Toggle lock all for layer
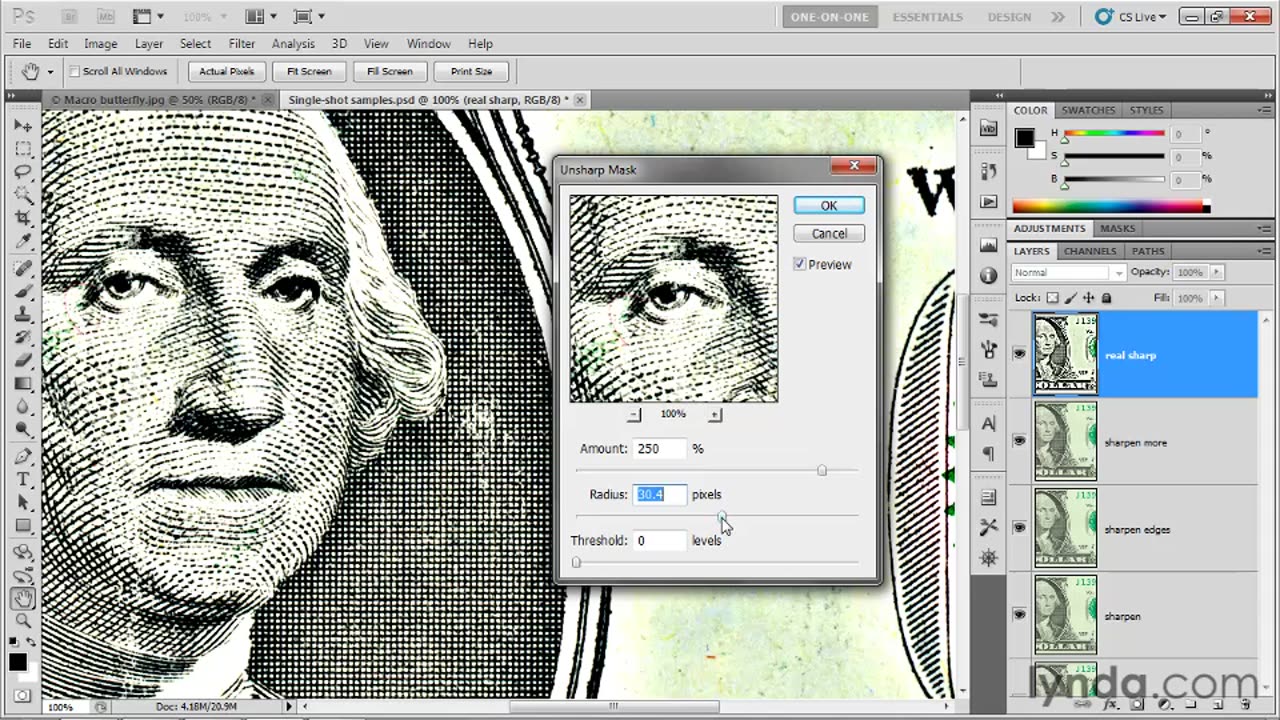This screenshot has height=720, width=1280. coord(1106,298)
